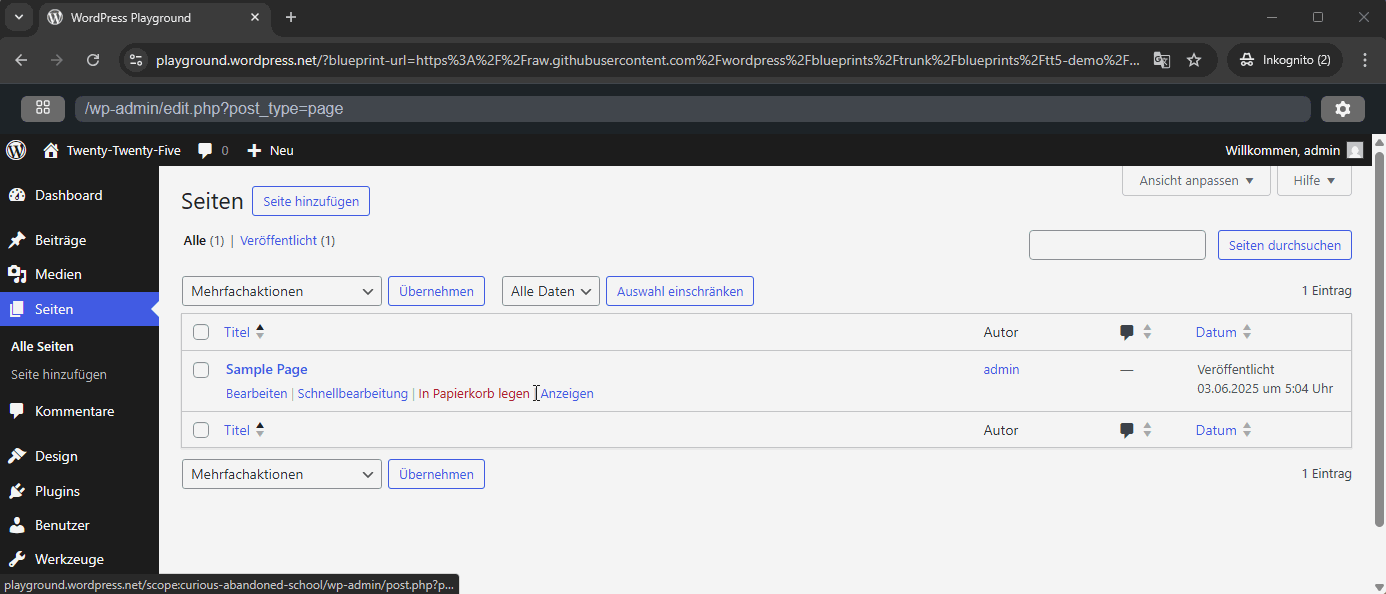Open the WordPress logo menu in admin bar
1386x594 pixels.
click(x=16, y=150)
